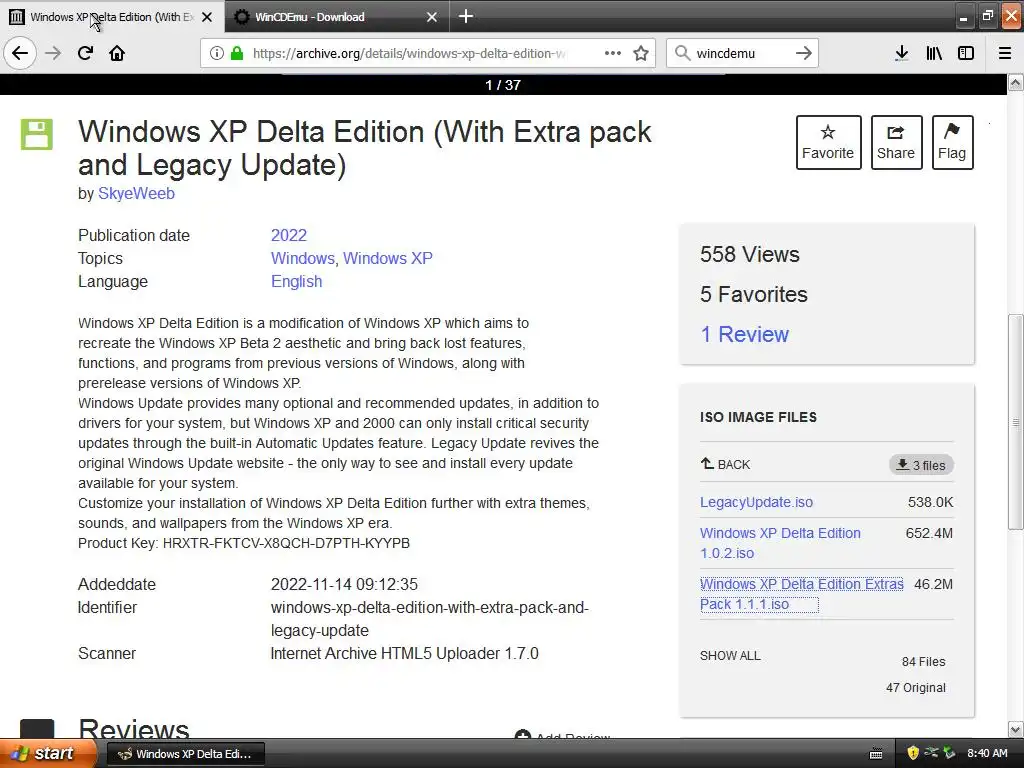
Task: Go back with the browser back arrow
Action: (x=20, y=53)
